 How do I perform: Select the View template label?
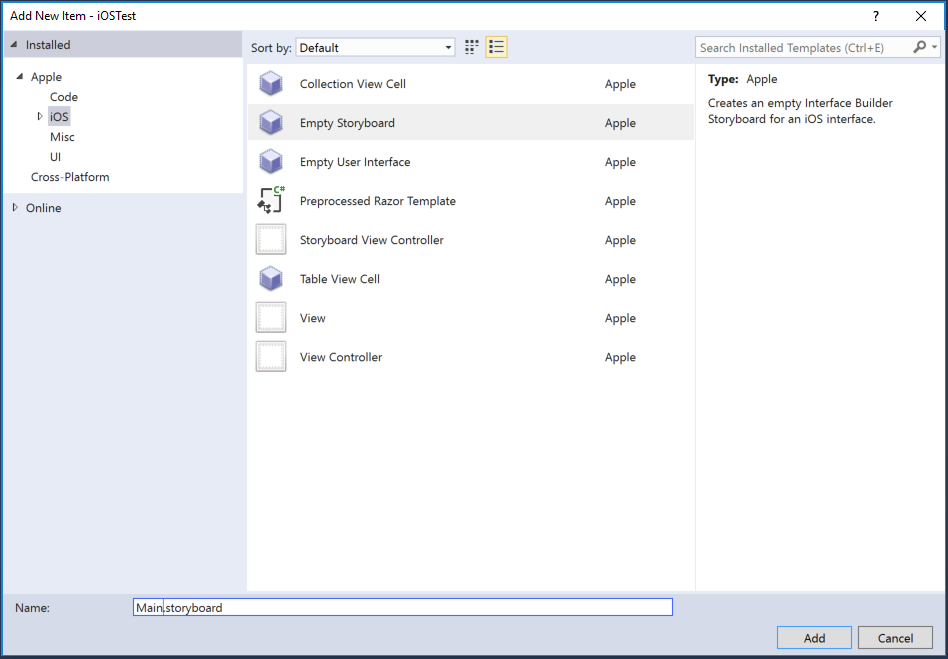[313, 317]
